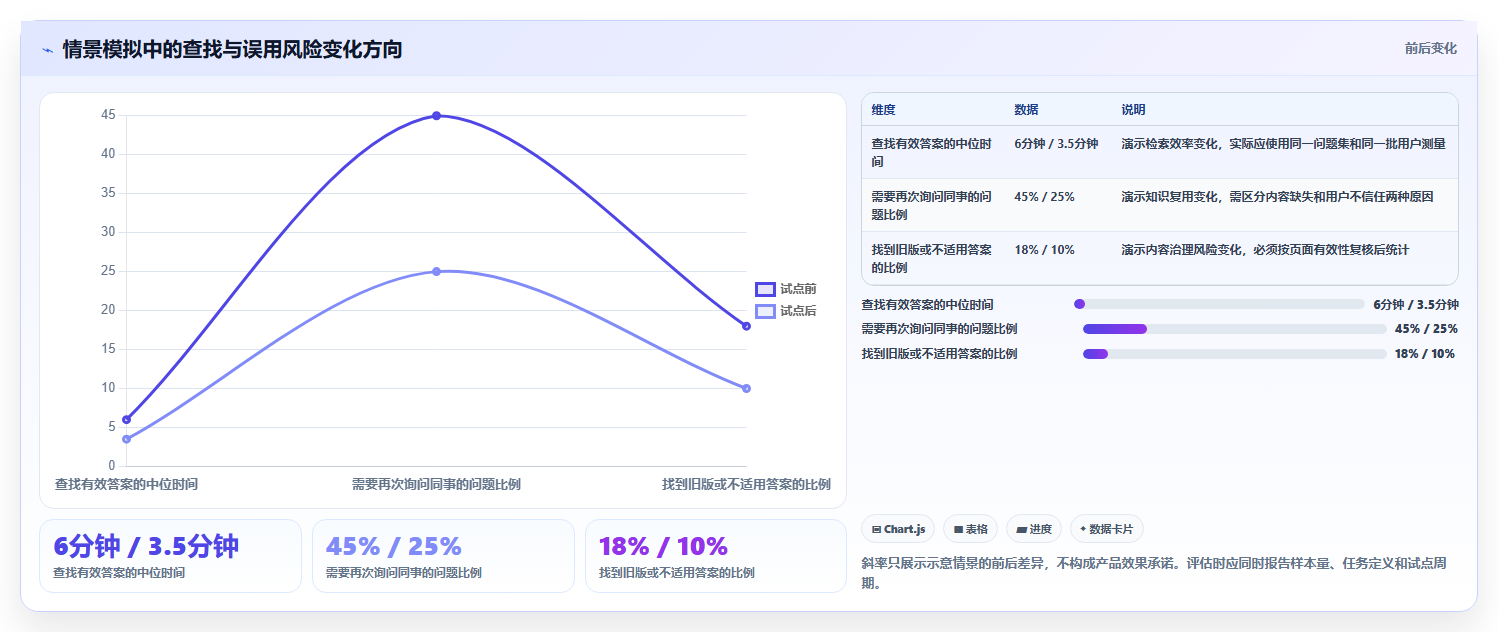
Task: Click progress value 45% / 25% at bar end
Action: coord(1426,329)
